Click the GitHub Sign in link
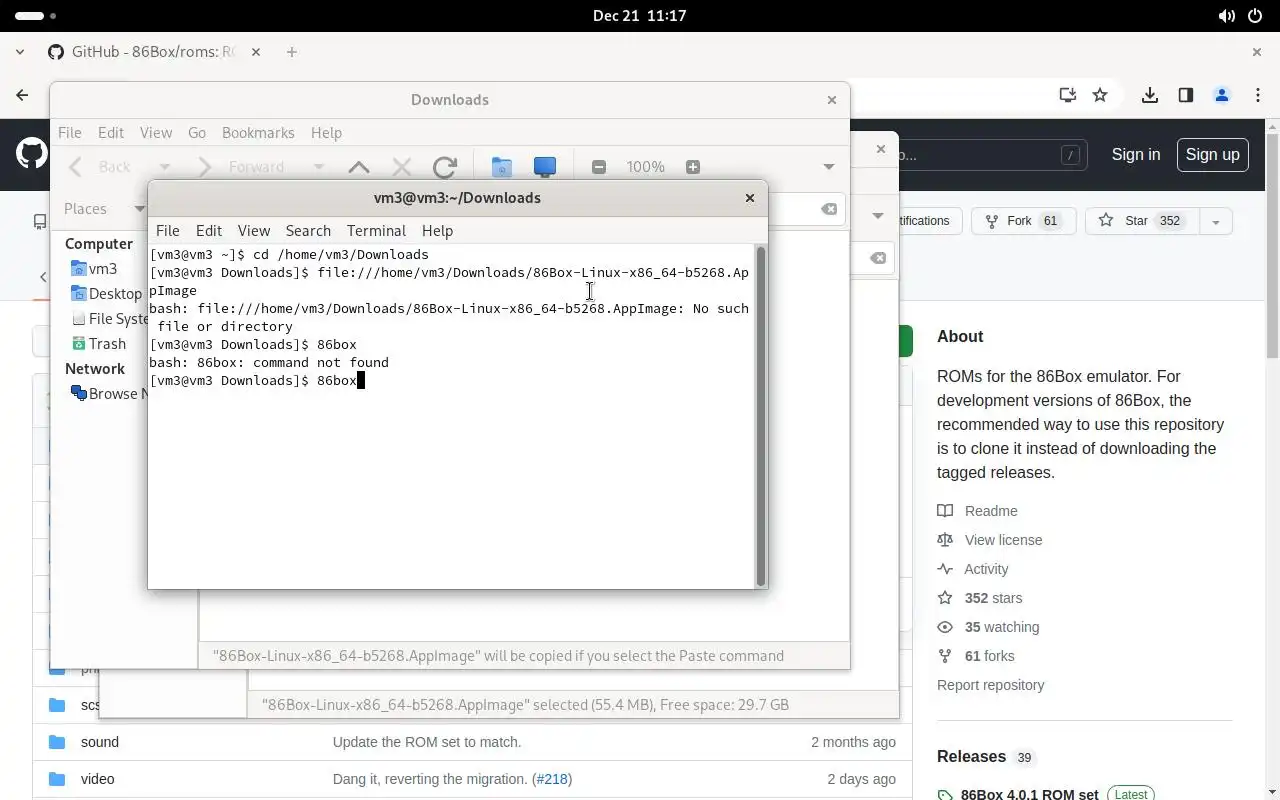The image size is (1280, 800). (x=1136, y=154)
